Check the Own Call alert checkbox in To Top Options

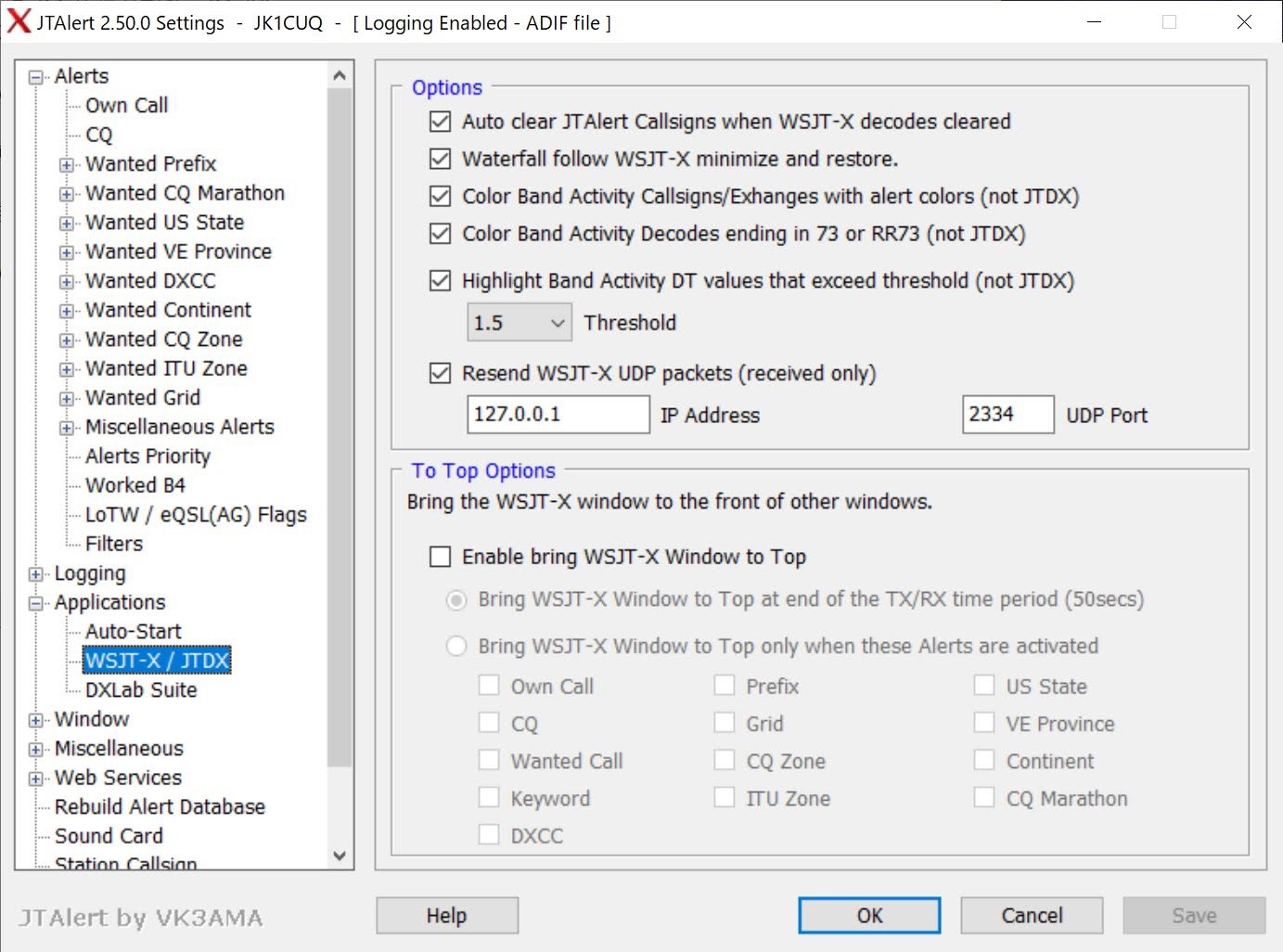tap(489, 686)
